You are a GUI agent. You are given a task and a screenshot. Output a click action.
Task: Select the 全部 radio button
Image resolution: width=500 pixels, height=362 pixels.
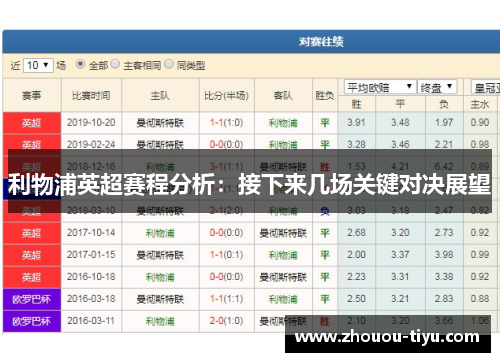[x=80, y=64]
